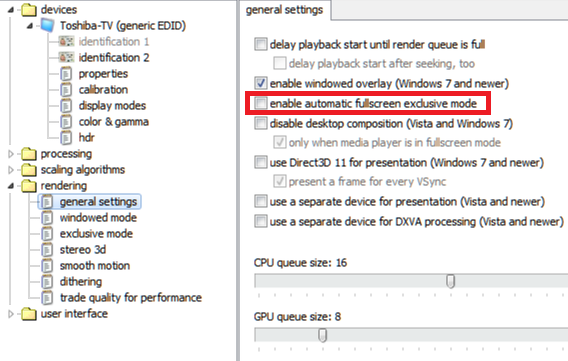Tick delay playback start until render queue full
The width and height of the screenshot is (568, 361).
(260, 44)
